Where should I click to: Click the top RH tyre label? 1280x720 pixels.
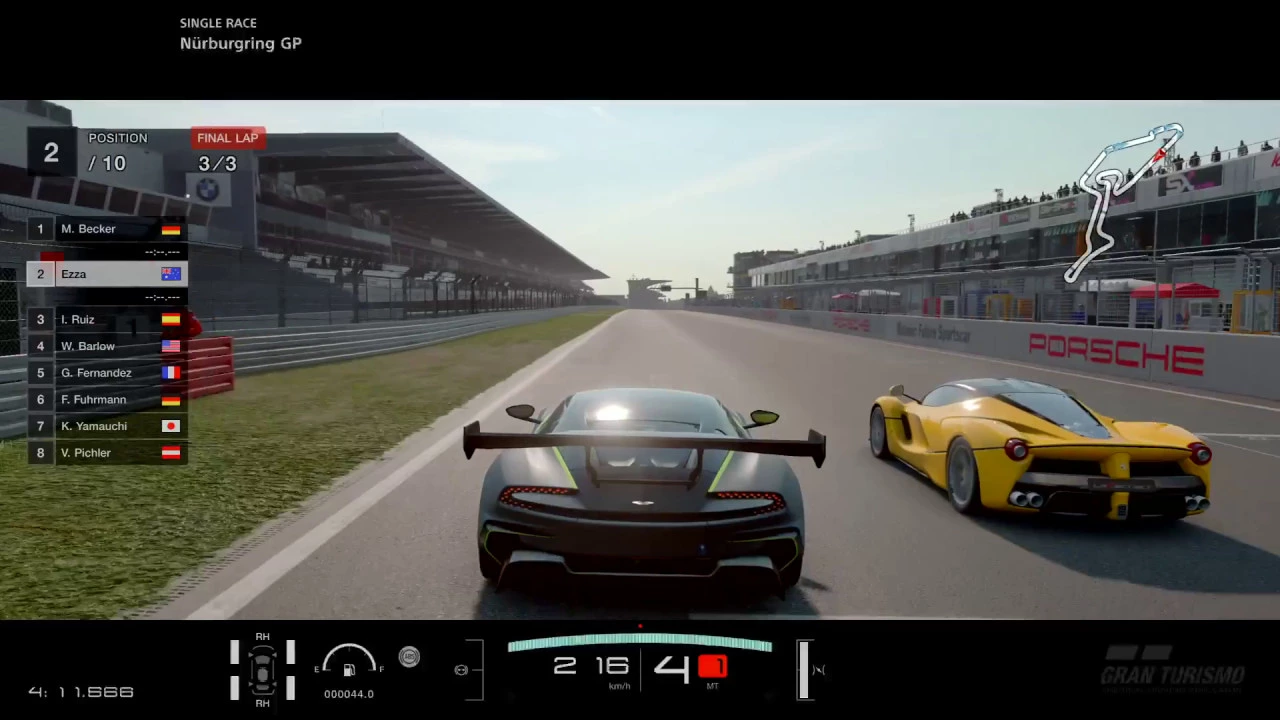(262, 636)
